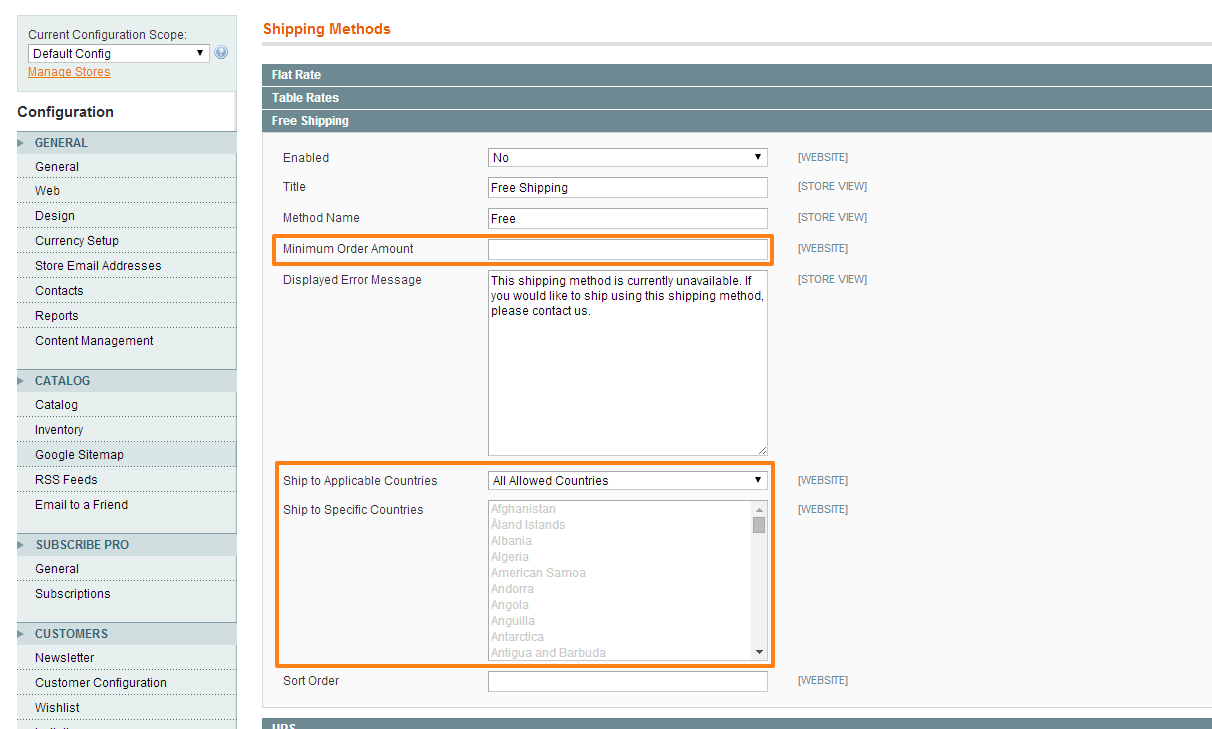Select Afghanistan in countries list

coord(523,509)
